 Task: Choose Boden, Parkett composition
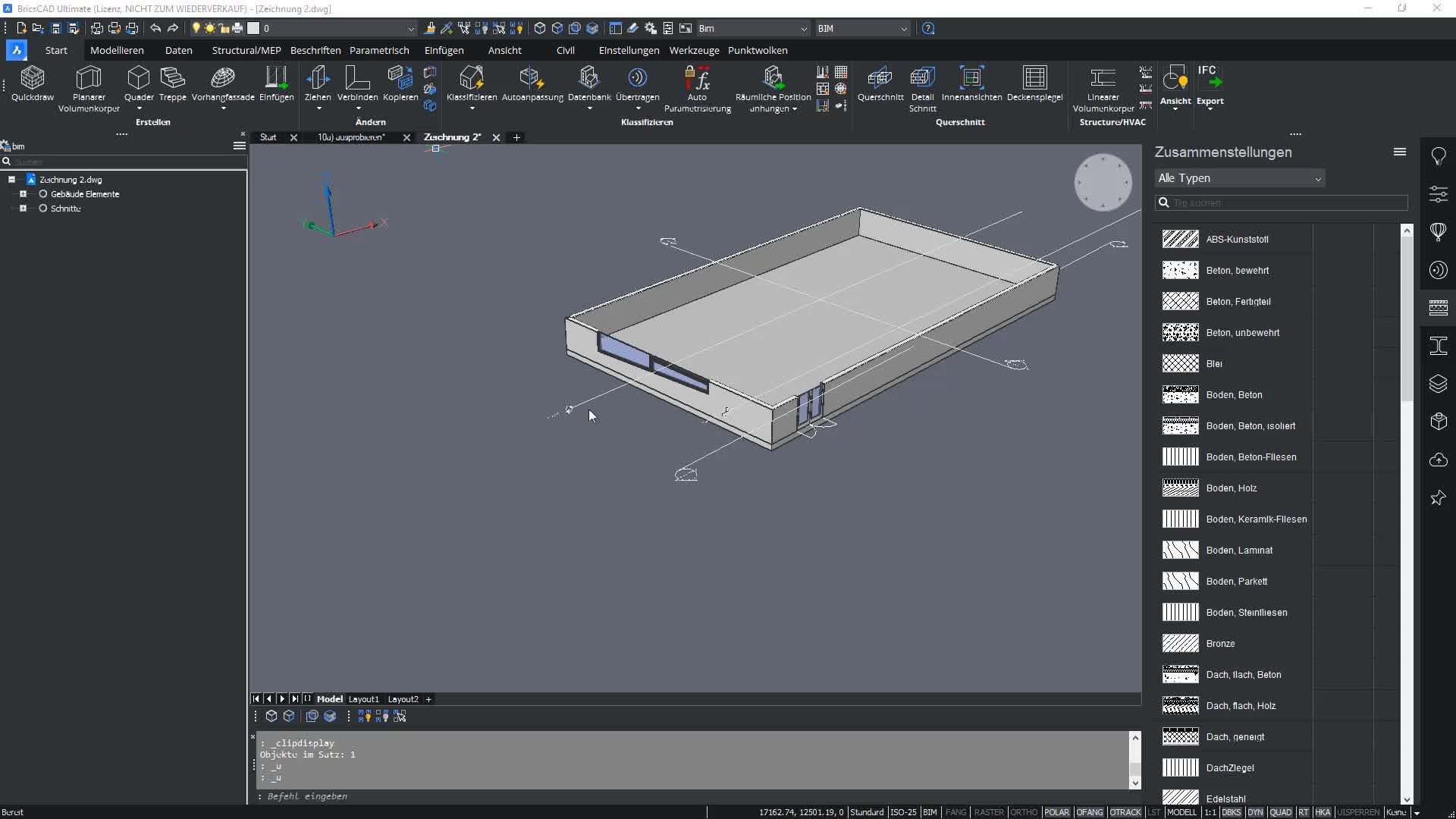[1237, 582]
